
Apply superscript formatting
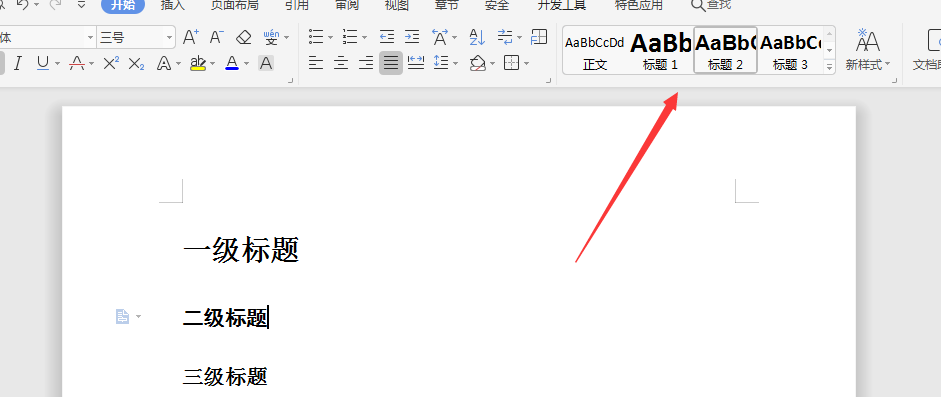111,63
